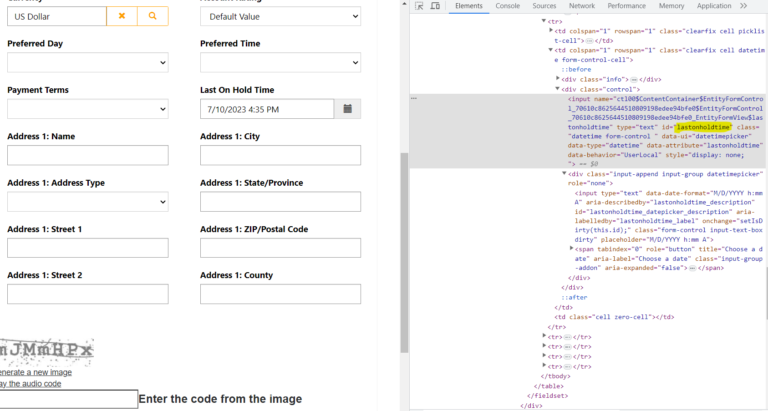The height and width of the screenshot is (411, 768).
Task: Switch to the Sources tab
Action: [x=545, y=6]
